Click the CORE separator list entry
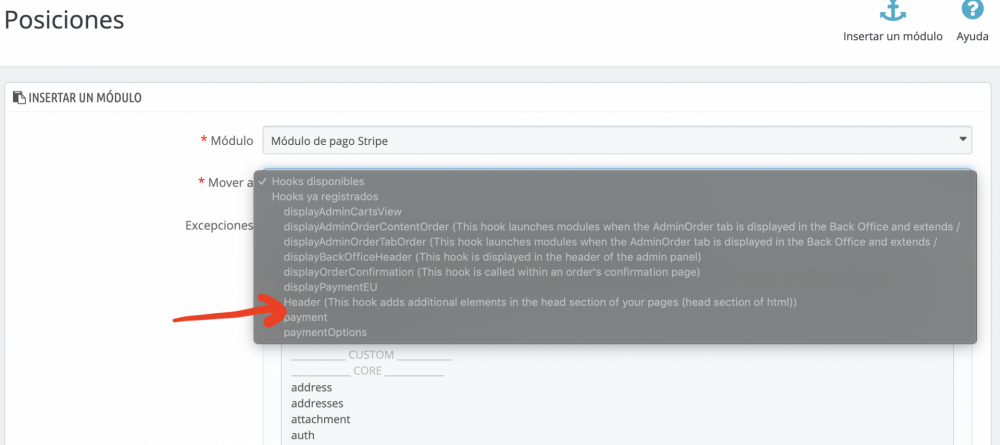 (367, 371)
